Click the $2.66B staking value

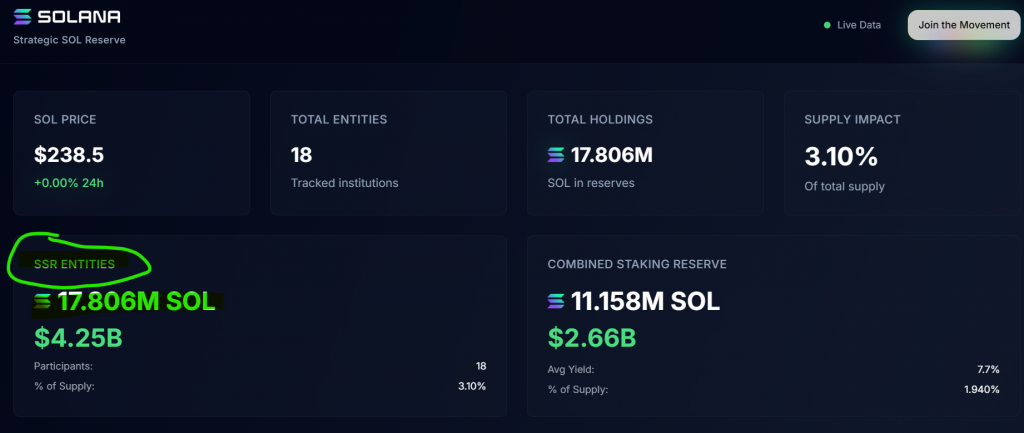[x=591, y=338]
